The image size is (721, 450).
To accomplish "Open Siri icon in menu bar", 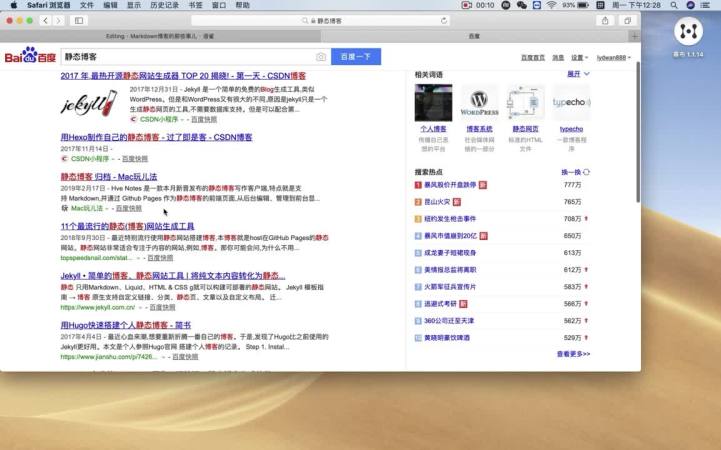I will click(690, 5).
